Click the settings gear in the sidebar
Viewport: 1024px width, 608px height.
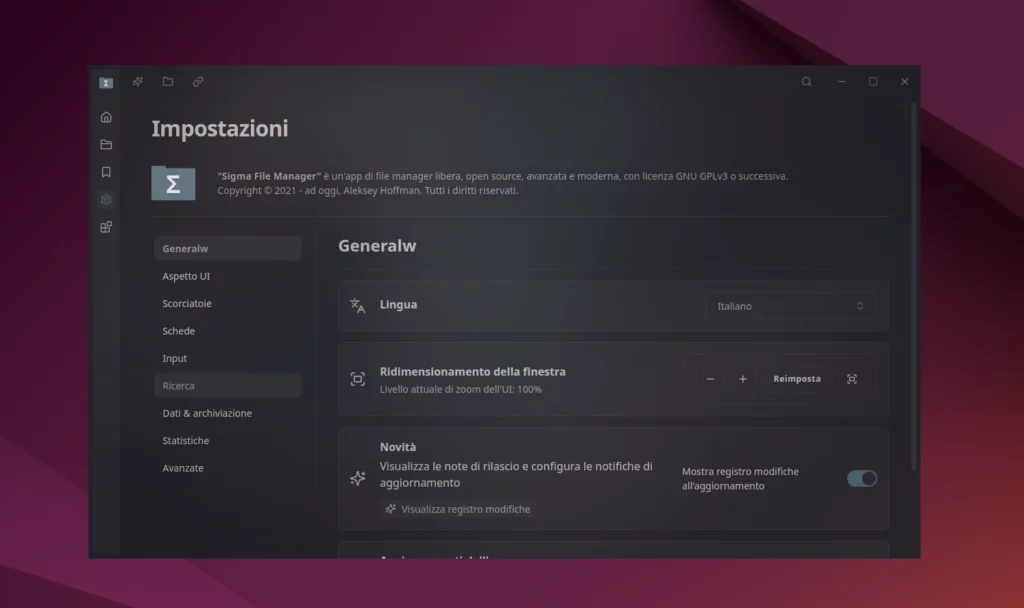(105, 199)
